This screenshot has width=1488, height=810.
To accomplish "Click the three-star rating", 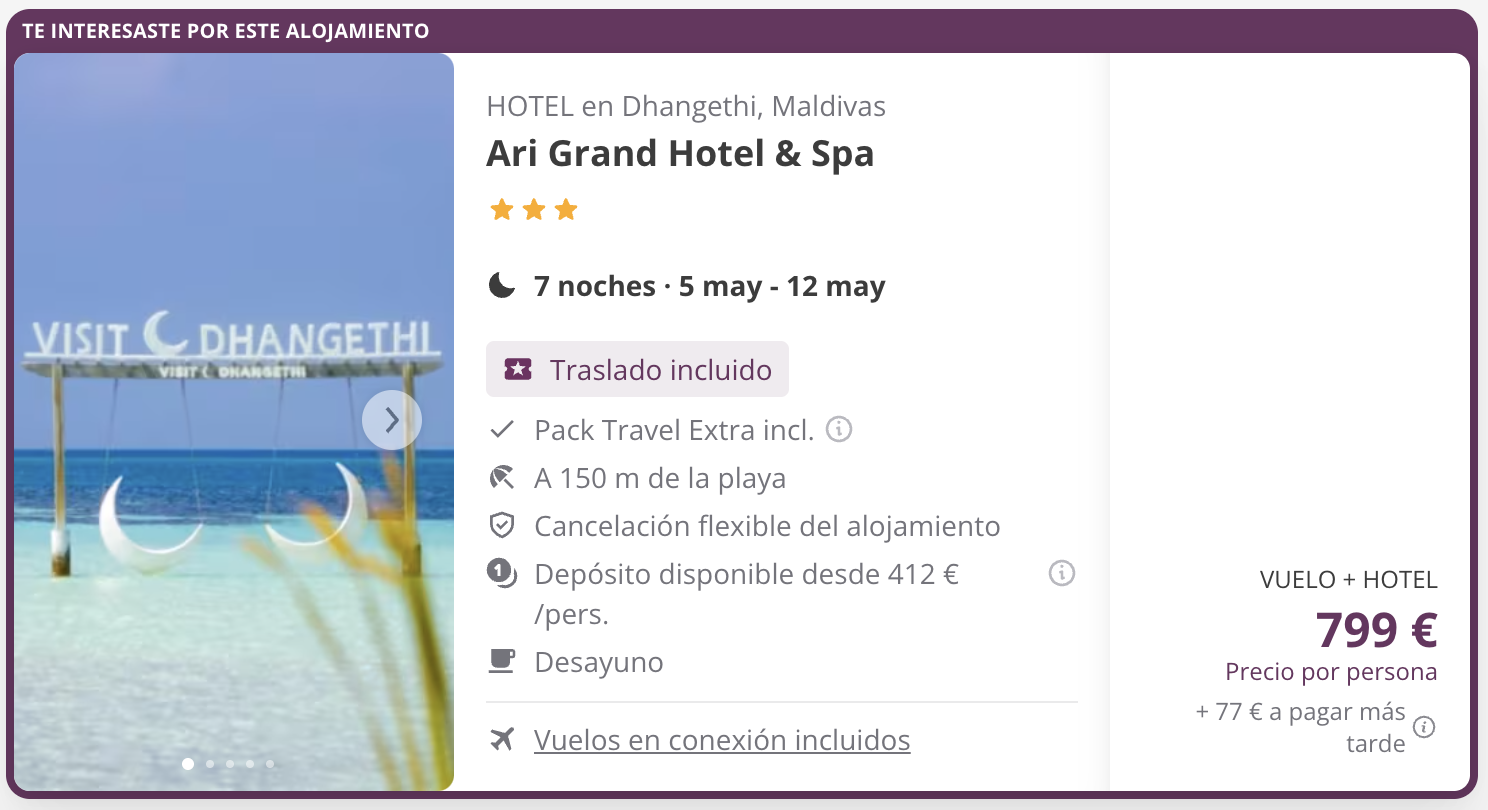I will (x=533, y=210).
